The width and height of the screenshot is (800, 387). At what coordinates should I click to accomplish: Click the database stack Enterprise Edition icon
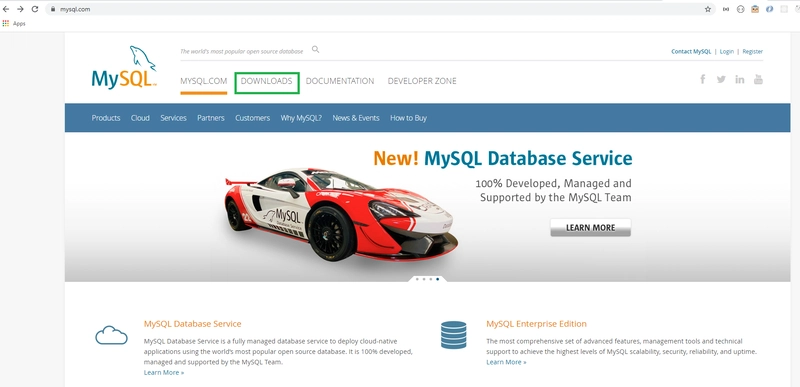pyautogui.click(x=454, y=335)
